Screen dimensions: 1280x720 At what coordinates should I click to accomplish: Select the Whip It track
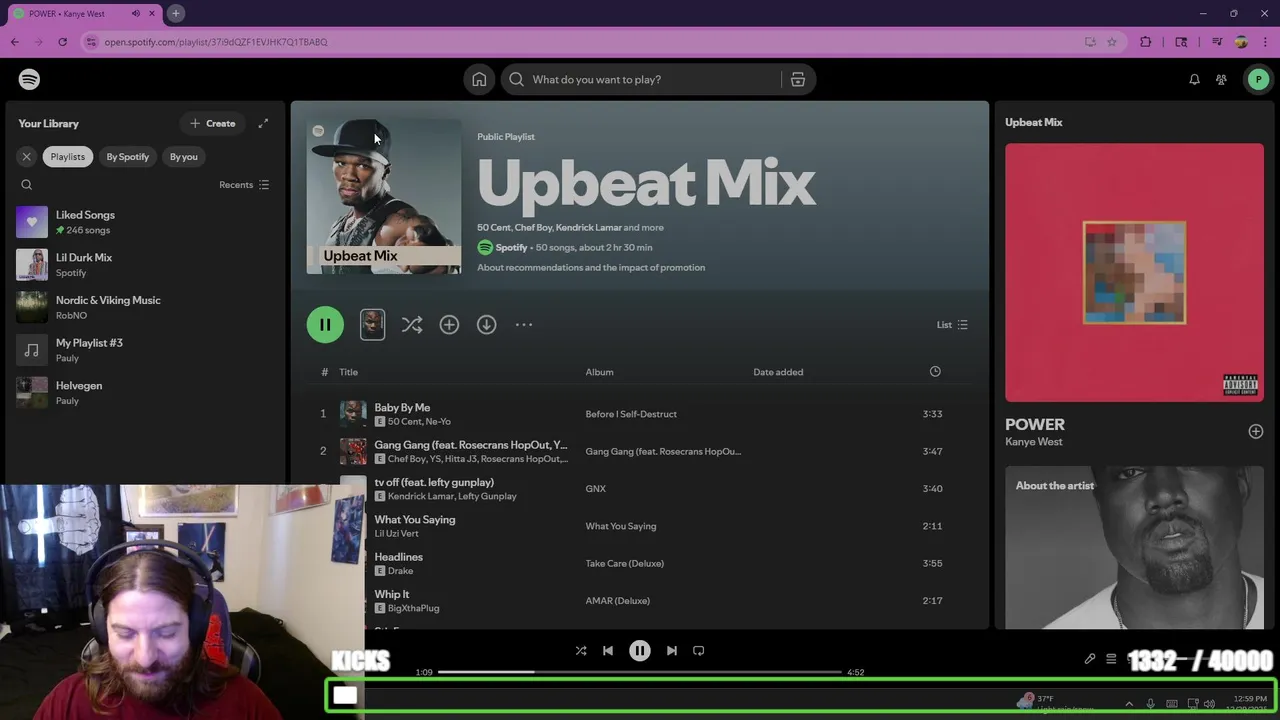pyautogui.click(x=391, y=594)
